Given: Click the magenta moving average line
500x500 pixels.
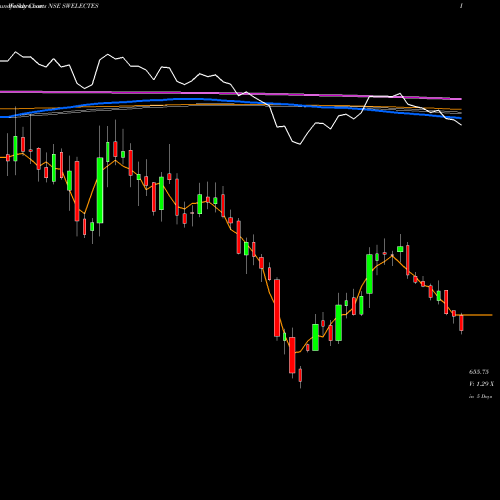Looking at the screenshot, I should [231, 94].
